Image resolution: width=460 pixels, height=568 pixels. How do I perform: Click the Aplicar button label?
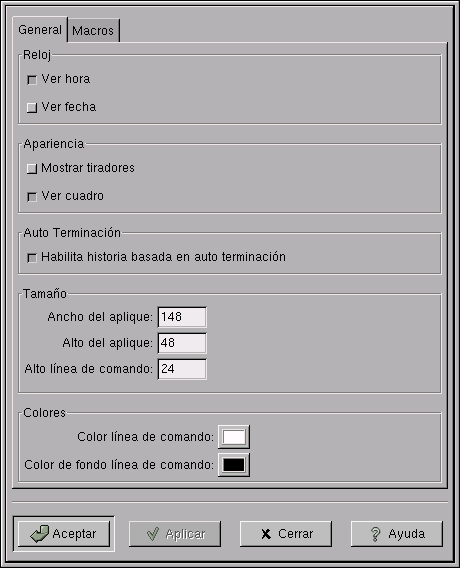point(185,534)
